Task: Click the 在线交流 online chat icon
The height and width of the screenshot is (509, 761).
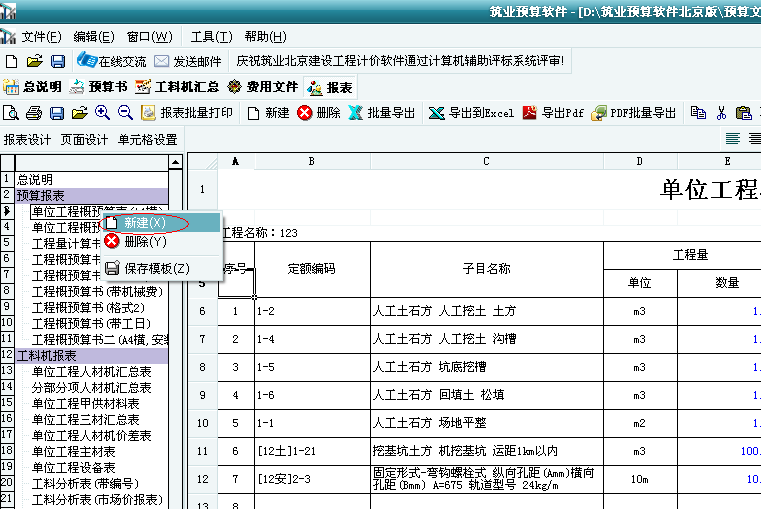Action: [x=87, y=61]
